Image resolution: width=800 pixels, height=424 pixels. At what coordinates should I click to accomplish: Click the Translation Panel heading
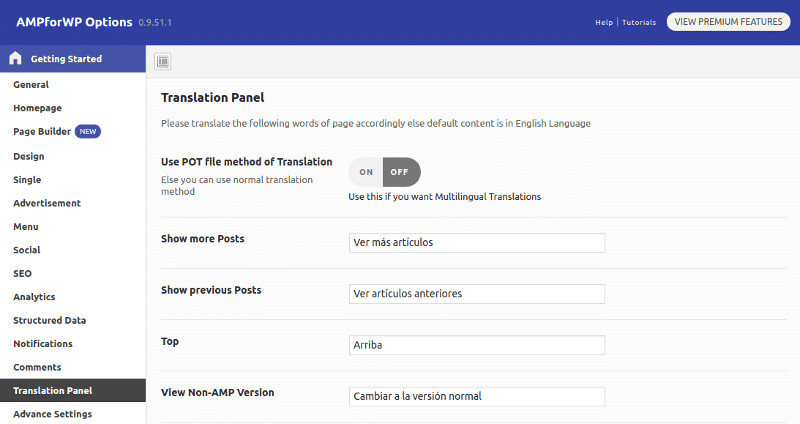click(213, 97)
